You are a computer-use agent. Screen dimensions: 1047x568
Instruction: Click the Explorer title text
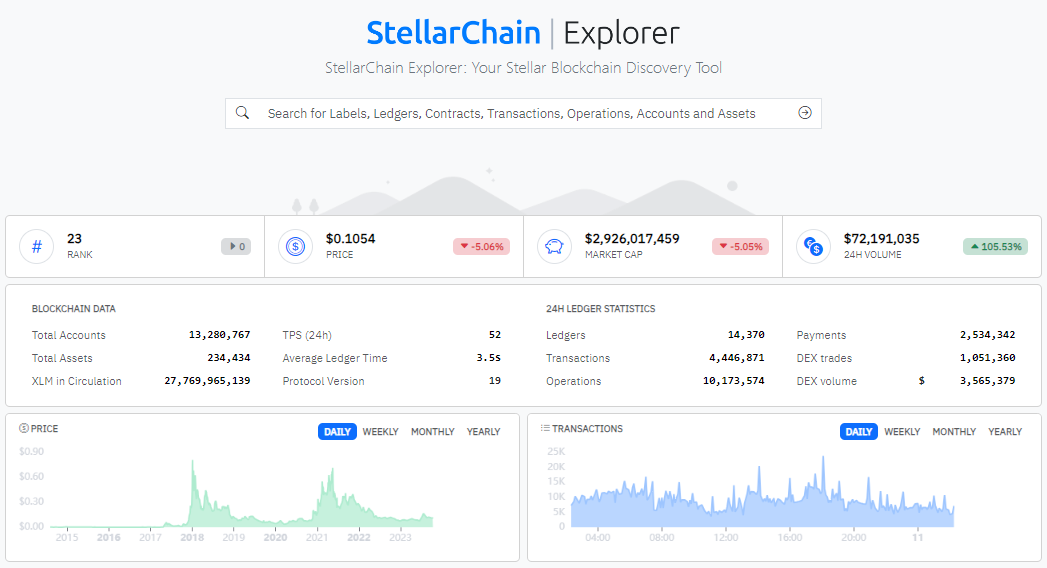click(x=622, y=33)
